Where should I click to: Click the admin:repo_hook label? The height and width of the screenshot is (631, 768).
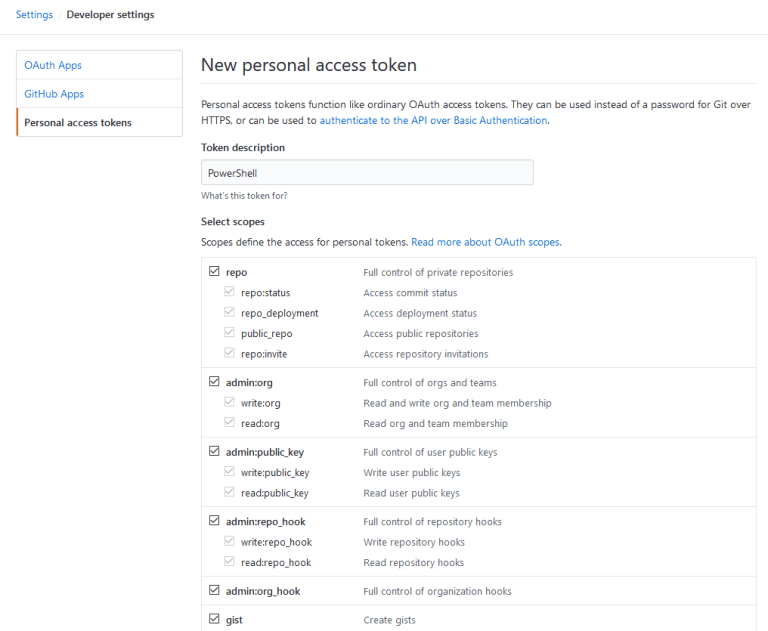(265, 522)
